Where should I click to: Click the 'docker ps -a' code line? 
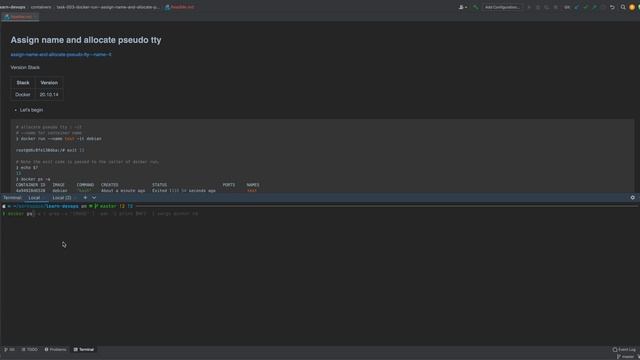point(33,179)
